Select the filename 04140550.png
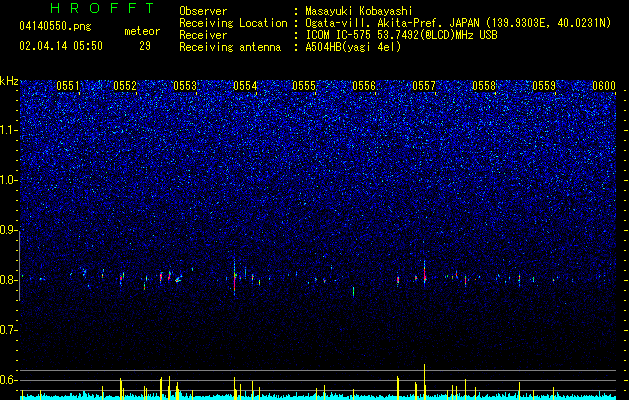 point(55,27)
